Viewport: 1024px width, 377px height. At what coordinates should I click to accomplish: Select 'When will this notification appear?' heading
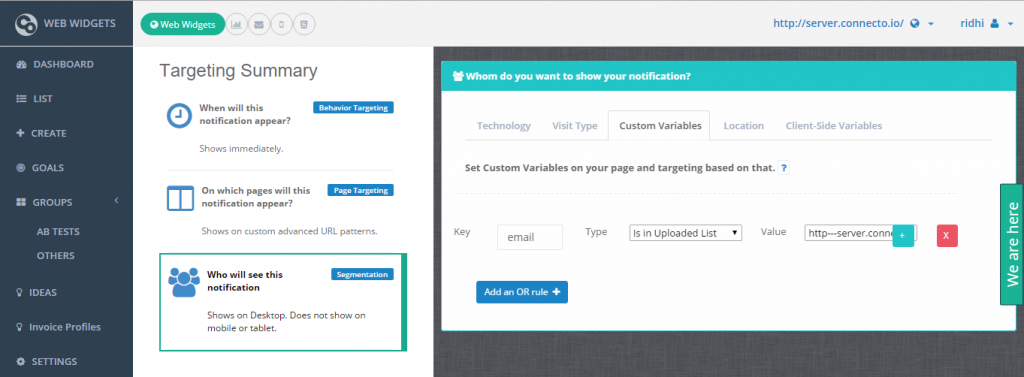(245, 114)
